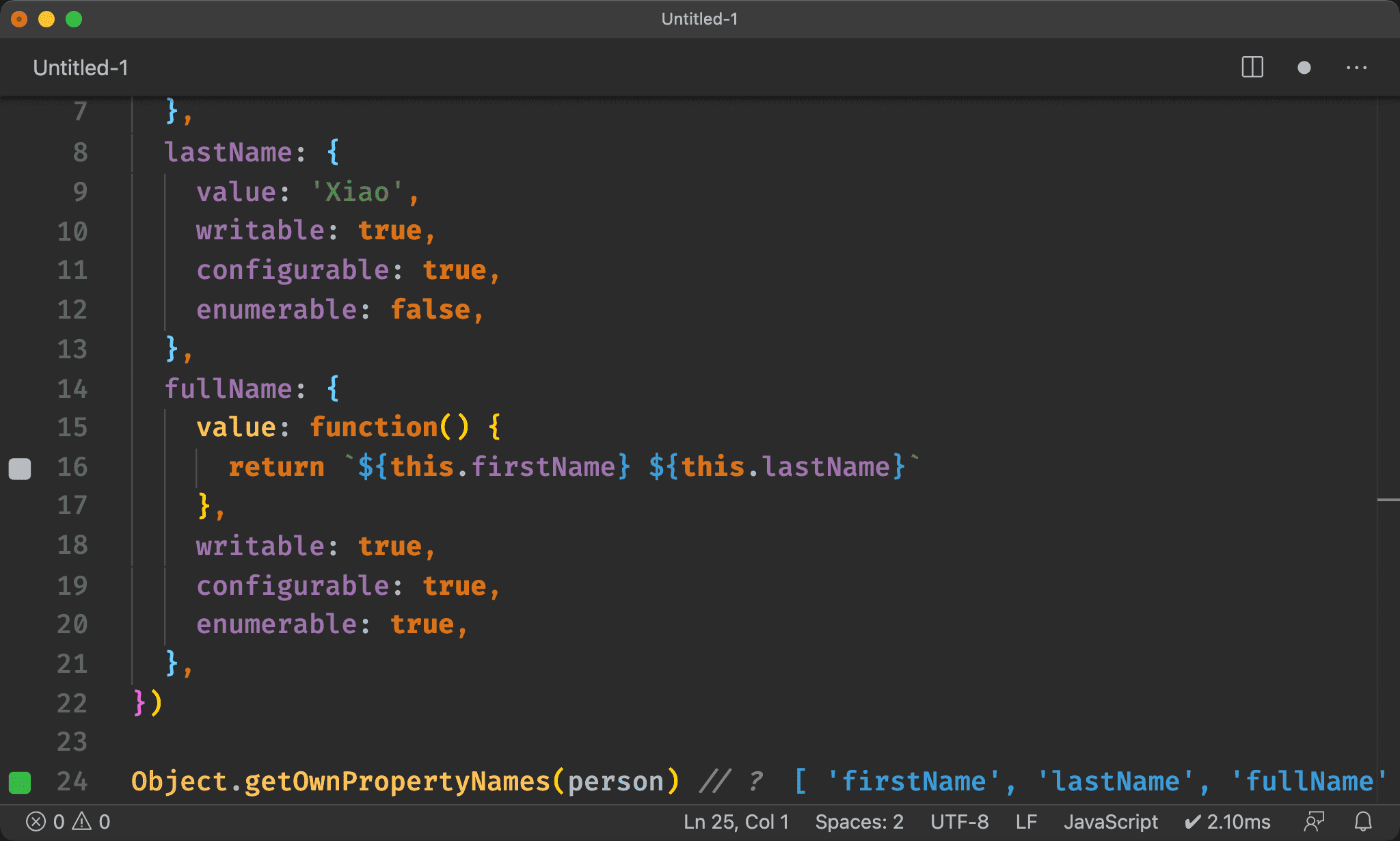Viewport: 1400px width, 841px height.
Task: Open the JavaScript language mode selector
Action: pos(1110,821)
